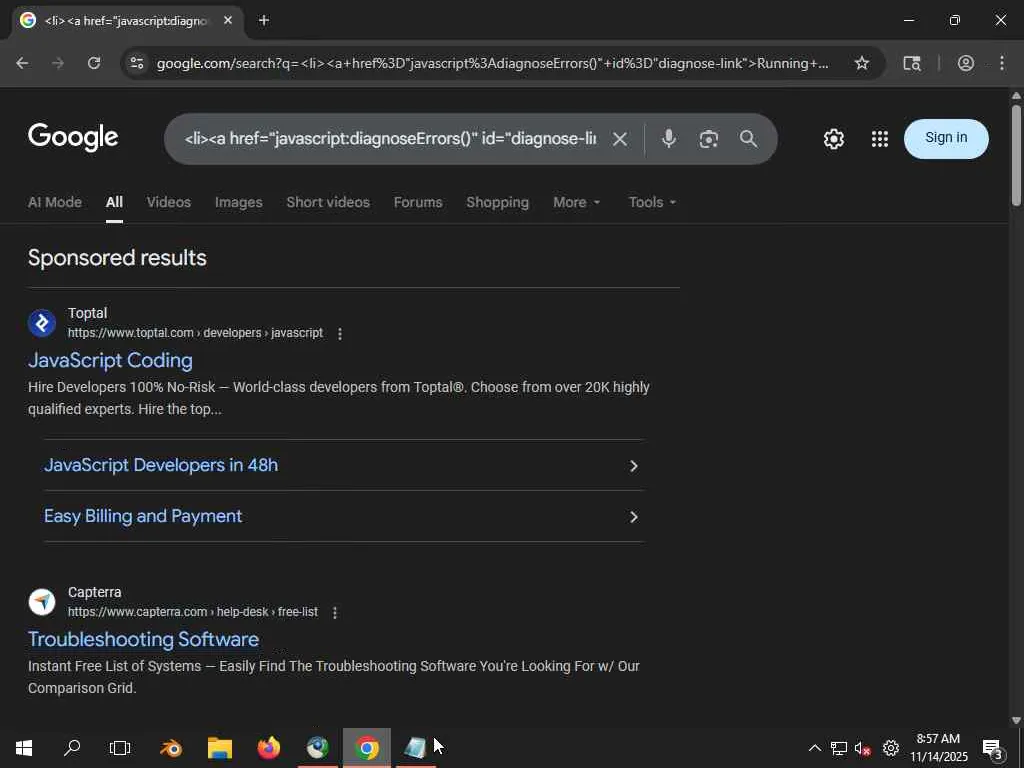Open the JavaScript Coding ad link
This screenshot has height=768, width=1024.
coord(110,360)
